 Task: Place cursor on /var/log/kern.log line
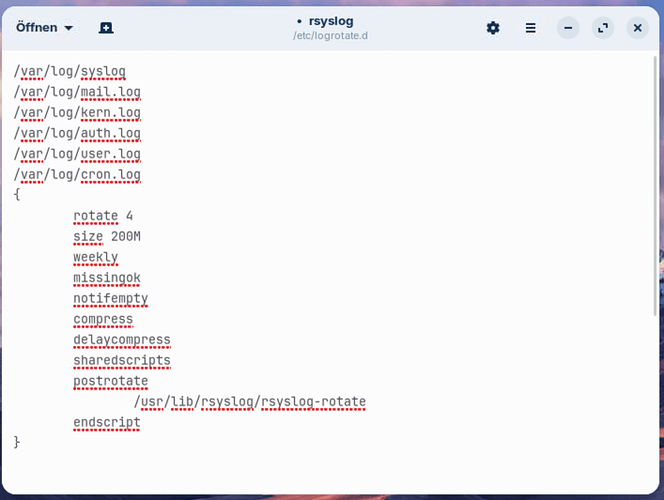[x=77, y=113]
